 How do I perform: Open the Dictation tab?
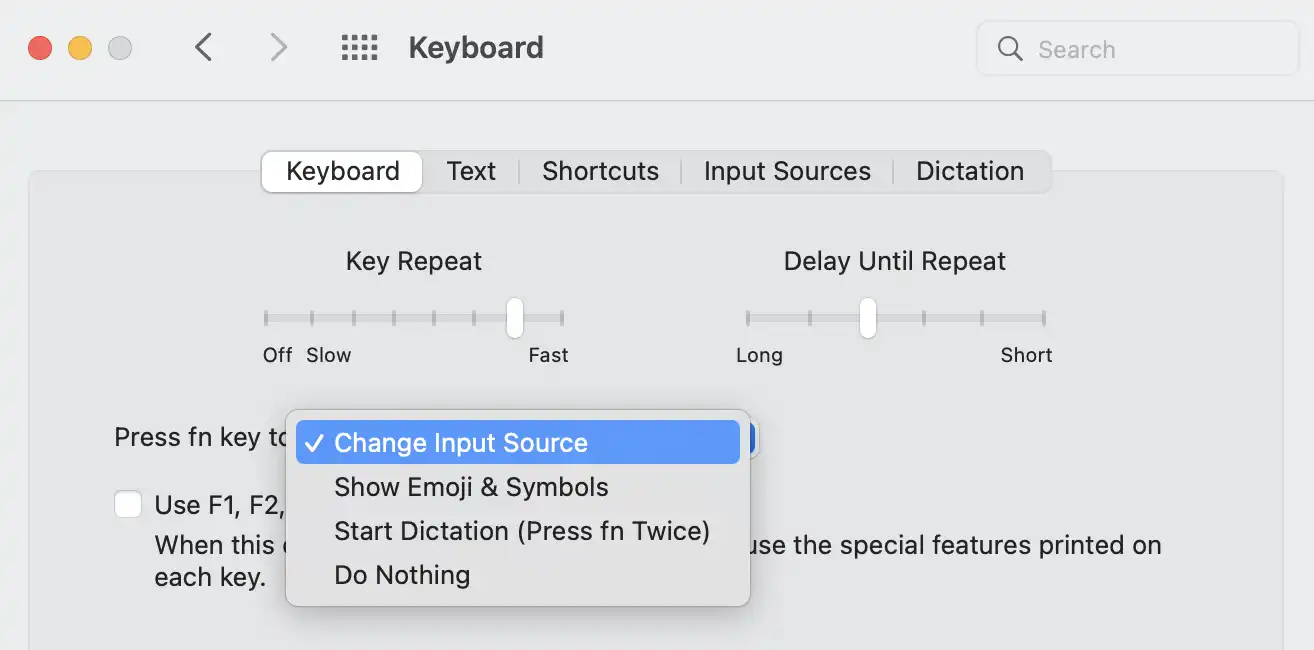click(969, 171)
